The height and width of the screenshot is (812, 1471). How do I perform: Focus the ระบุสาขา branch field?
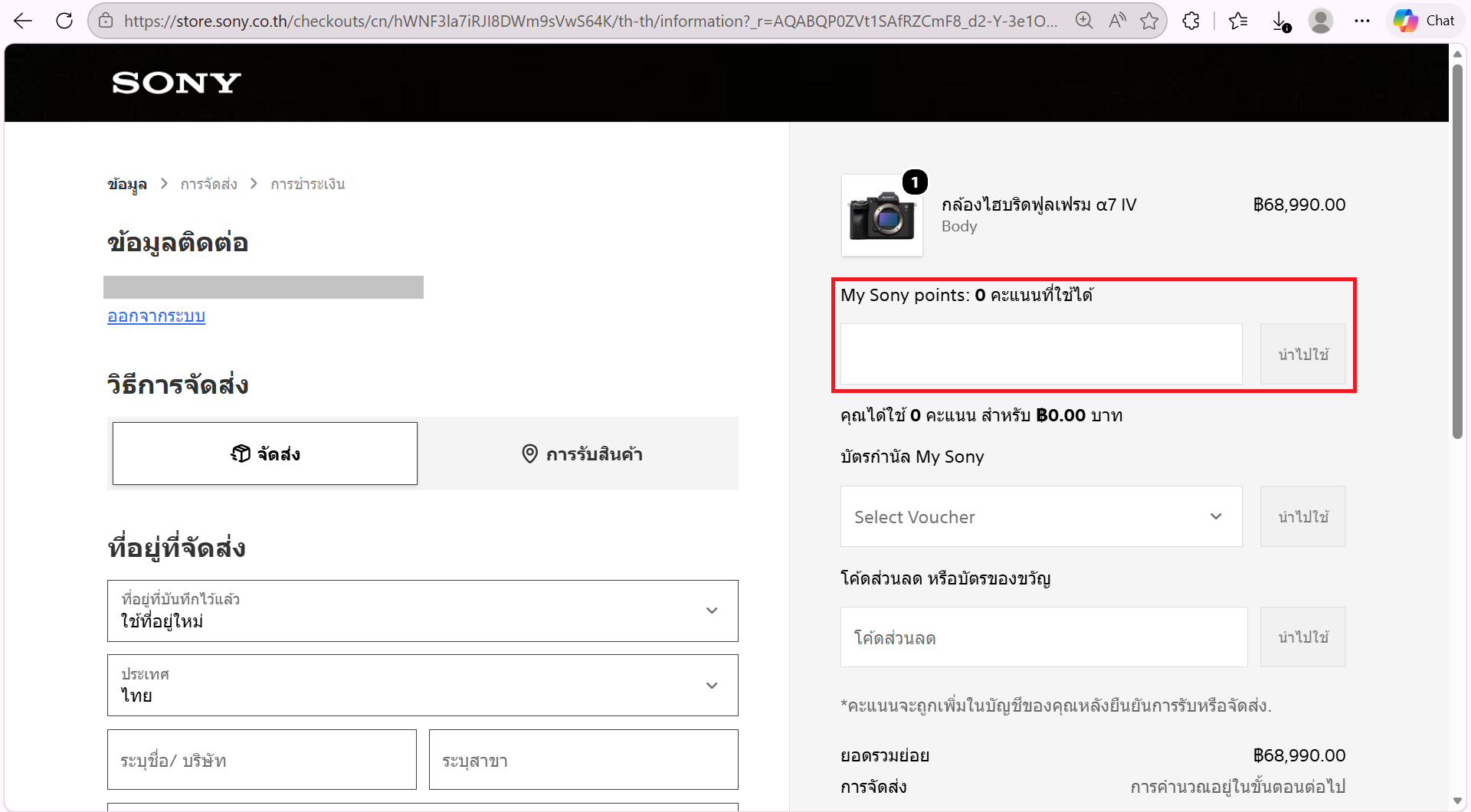coord(584,760)
